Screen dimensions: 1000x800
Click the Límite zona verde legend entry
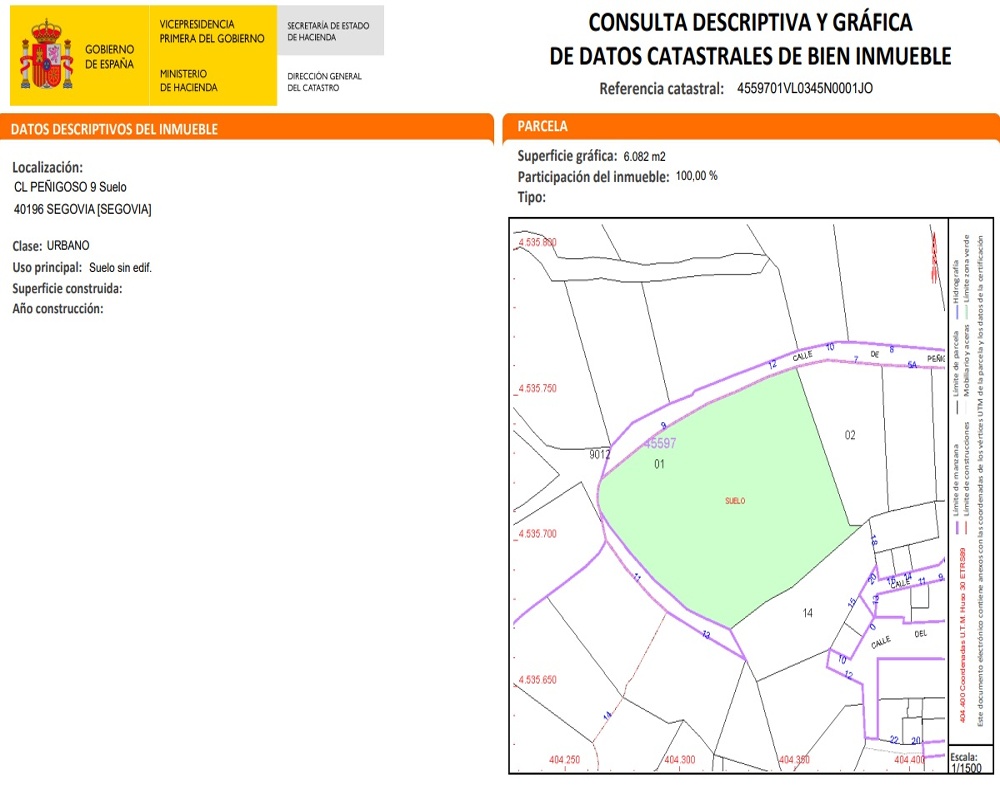967,263
